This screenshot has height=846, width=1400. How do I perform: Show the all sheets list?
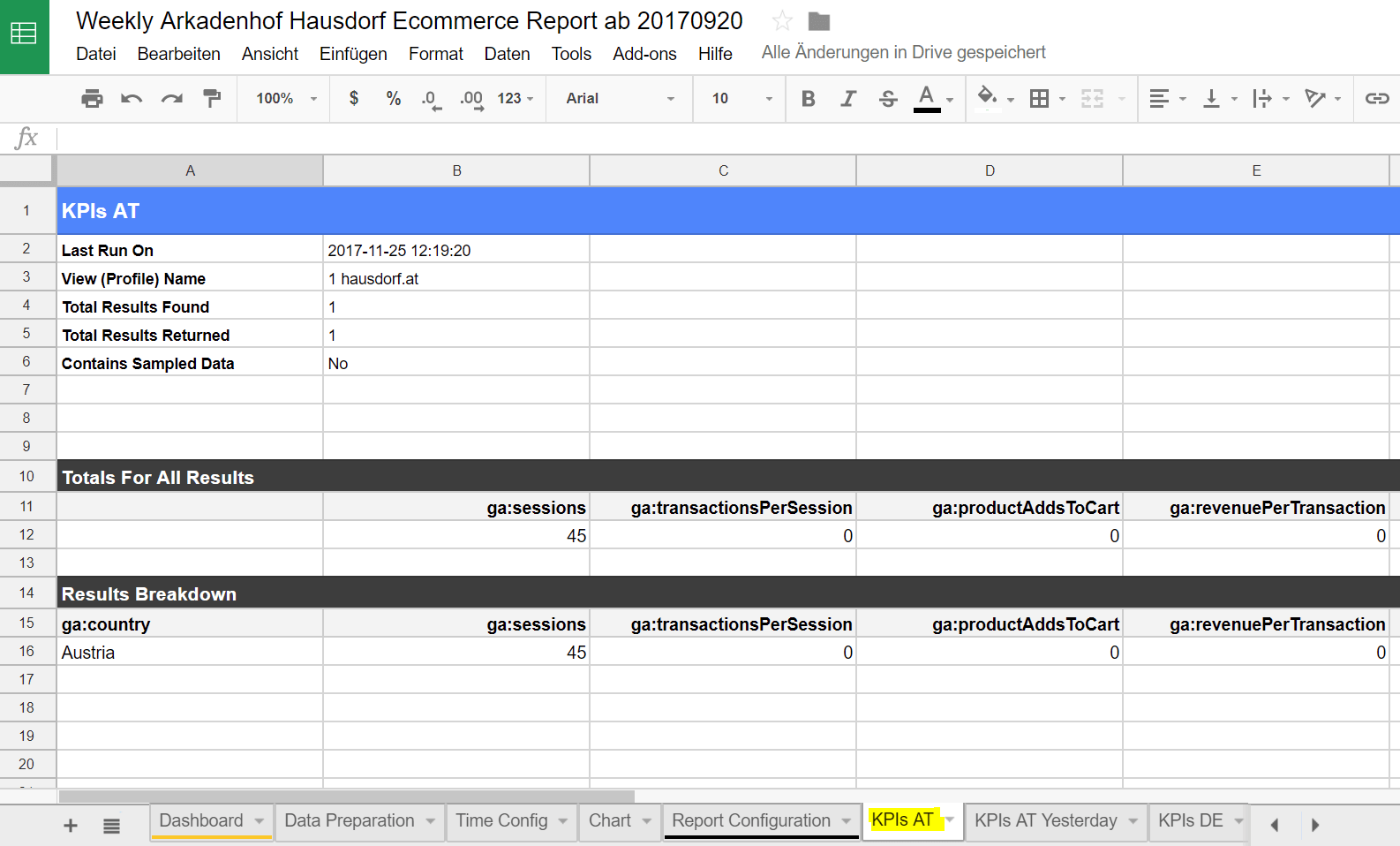pos(111,826)
